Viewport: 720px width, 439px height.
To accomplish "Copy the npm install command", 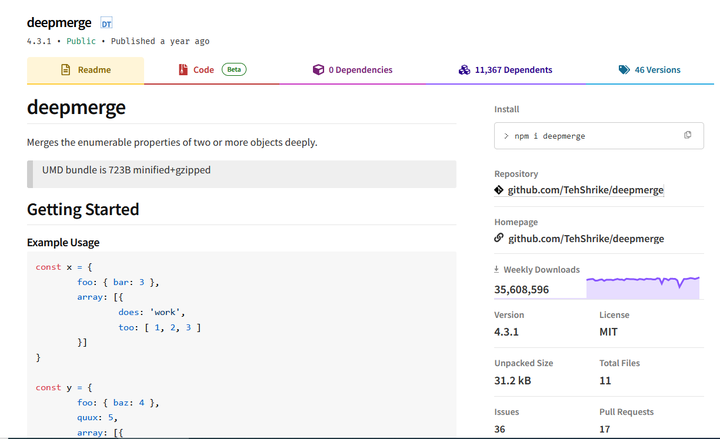I will click(687, 135).
